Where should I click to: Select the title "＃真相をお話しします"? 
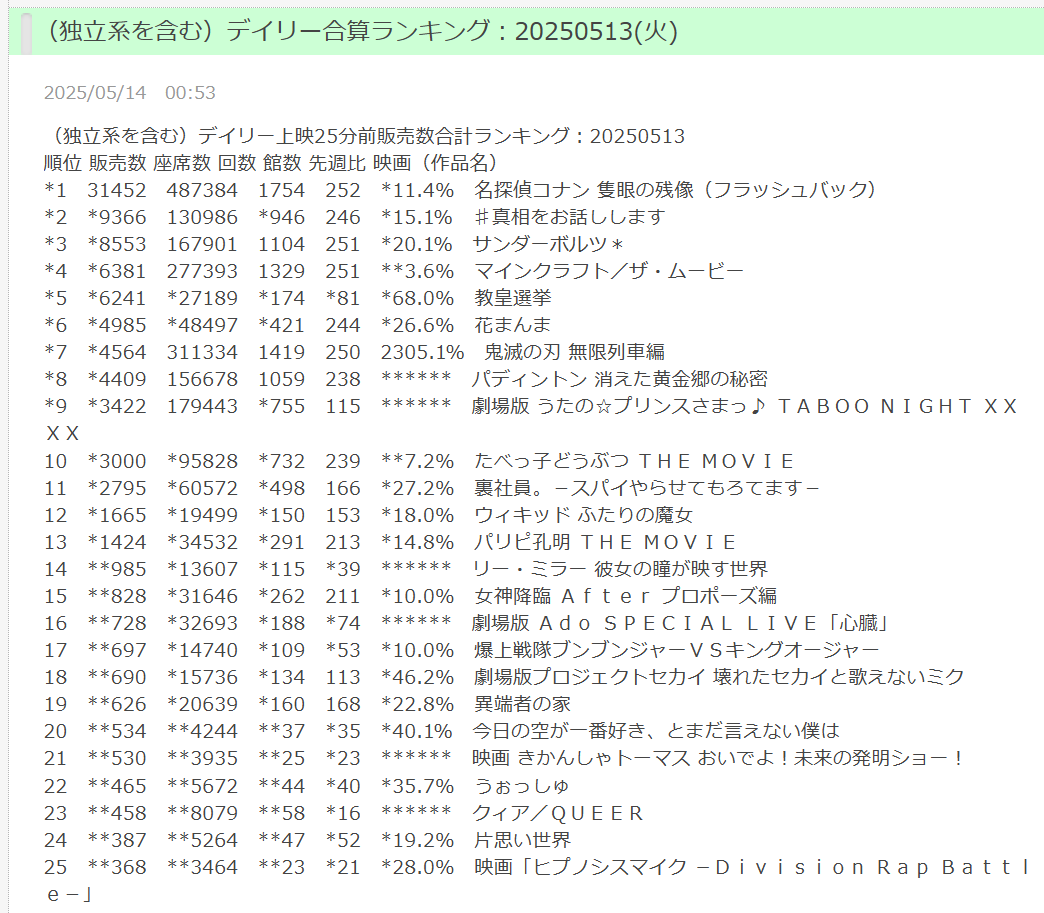(x=569, y=217)
